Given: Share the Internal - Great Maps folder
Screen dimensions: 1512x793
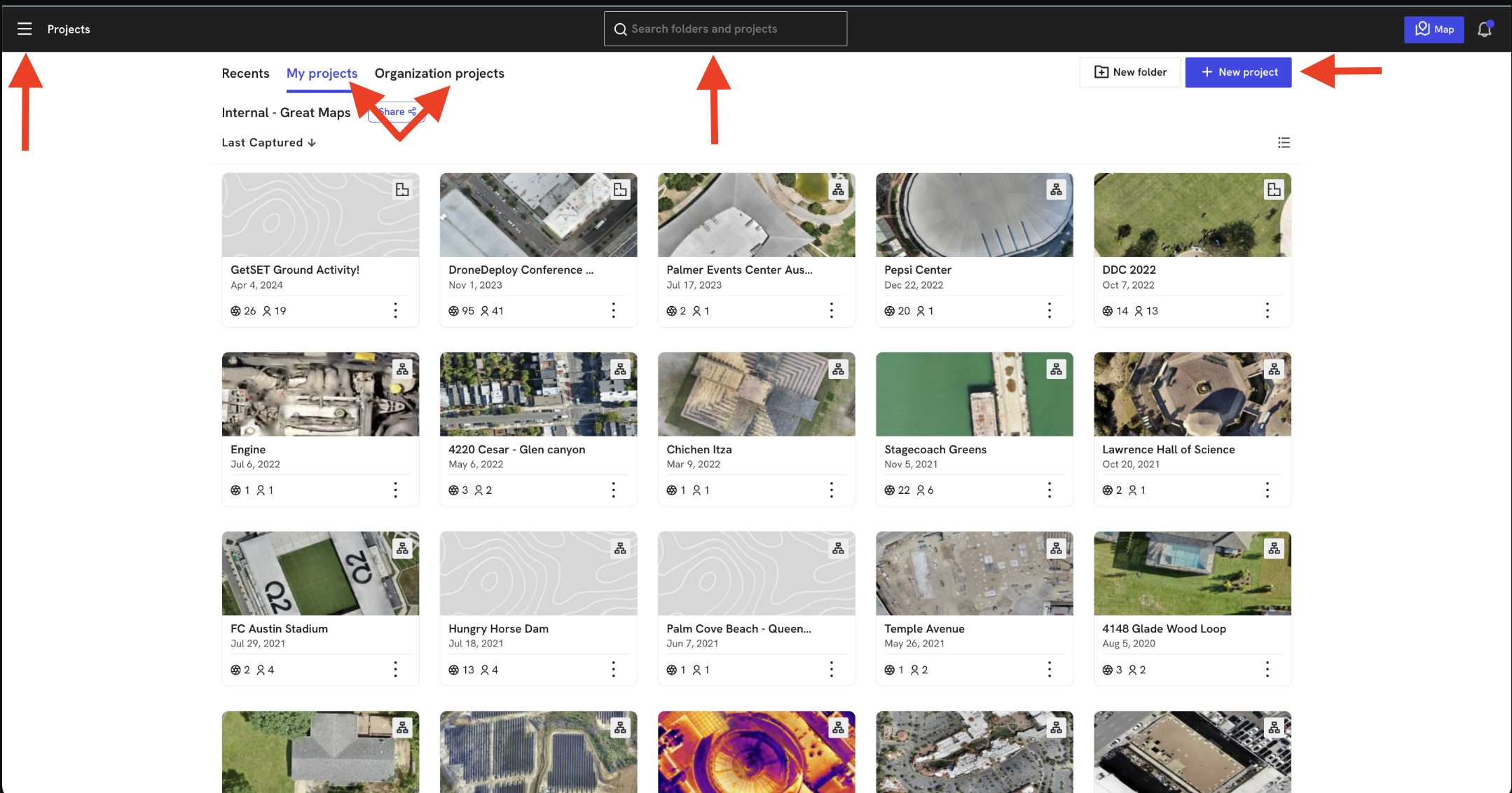Looking at the screenshot, I should [x=396, y=111].
